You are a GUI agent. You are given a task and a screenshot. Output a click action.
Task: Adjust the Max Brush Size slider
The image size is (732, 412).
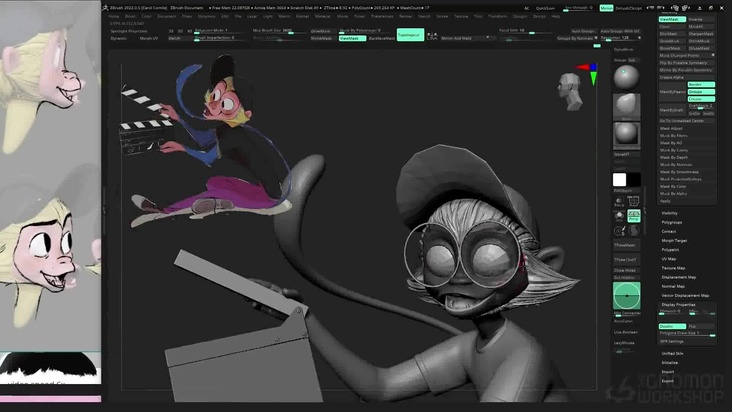coord(280,31)
